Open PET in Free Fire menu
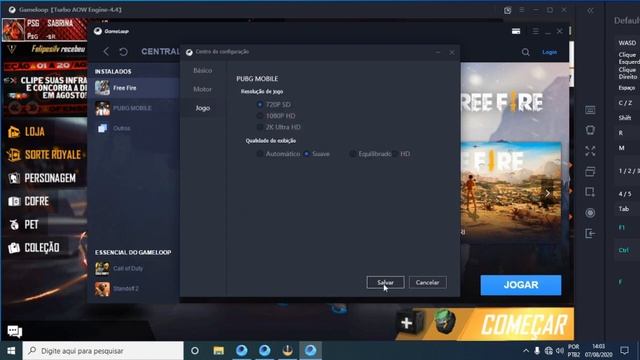The image size is (640, 360). pyautogui.click(x=24, y=224)
